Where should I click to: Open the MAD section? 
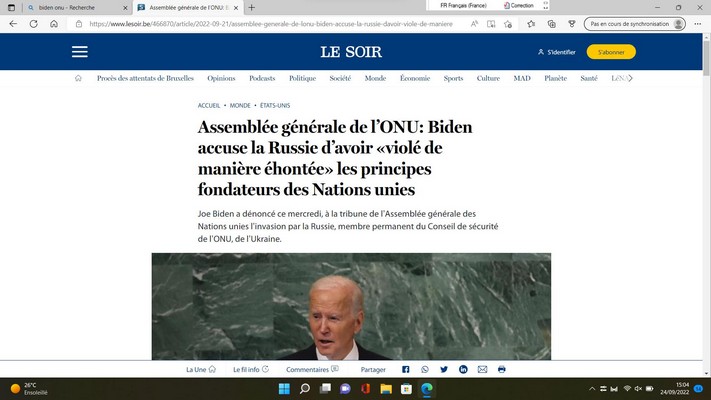coord(522,78)
